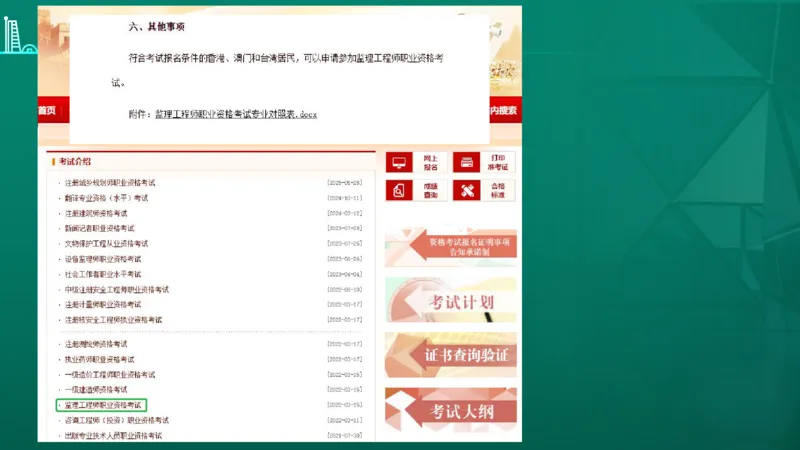Click the date beside 咨询工程师（投资）职业资格考试

tap(345, 420)
